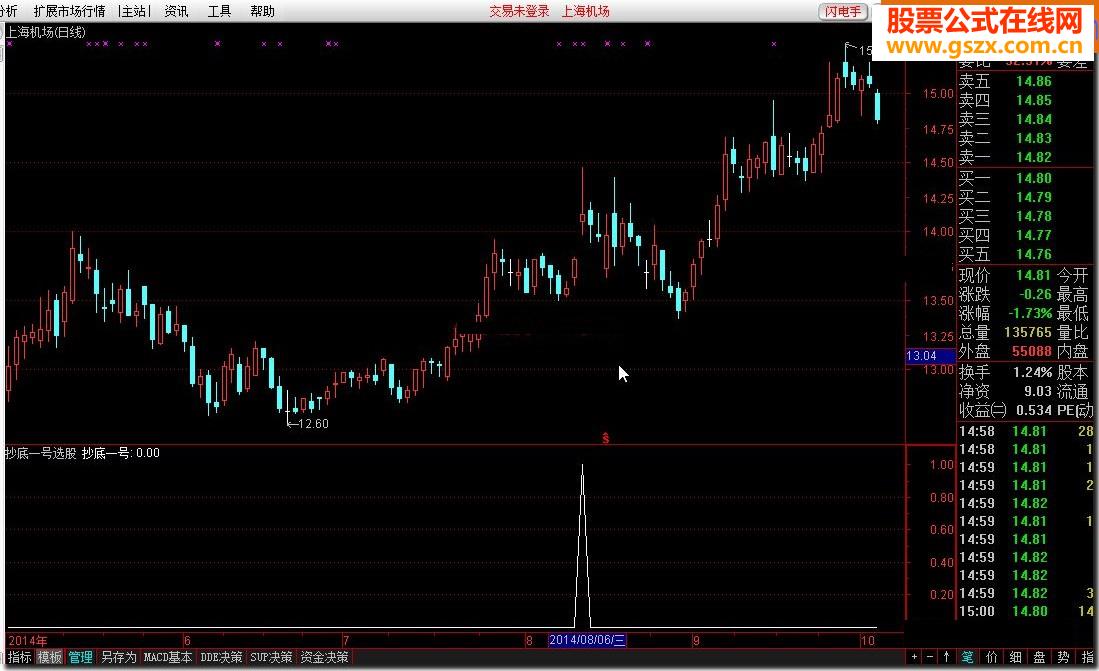Viewport: 1099px width, 671px height.
Task: Click the 交易未登录 status link
Action: click(519, 11)
